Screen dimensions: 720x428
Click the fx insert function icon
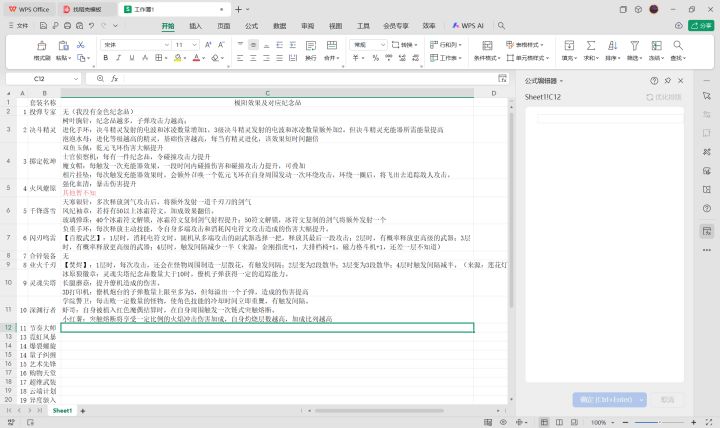pos(114,79)
